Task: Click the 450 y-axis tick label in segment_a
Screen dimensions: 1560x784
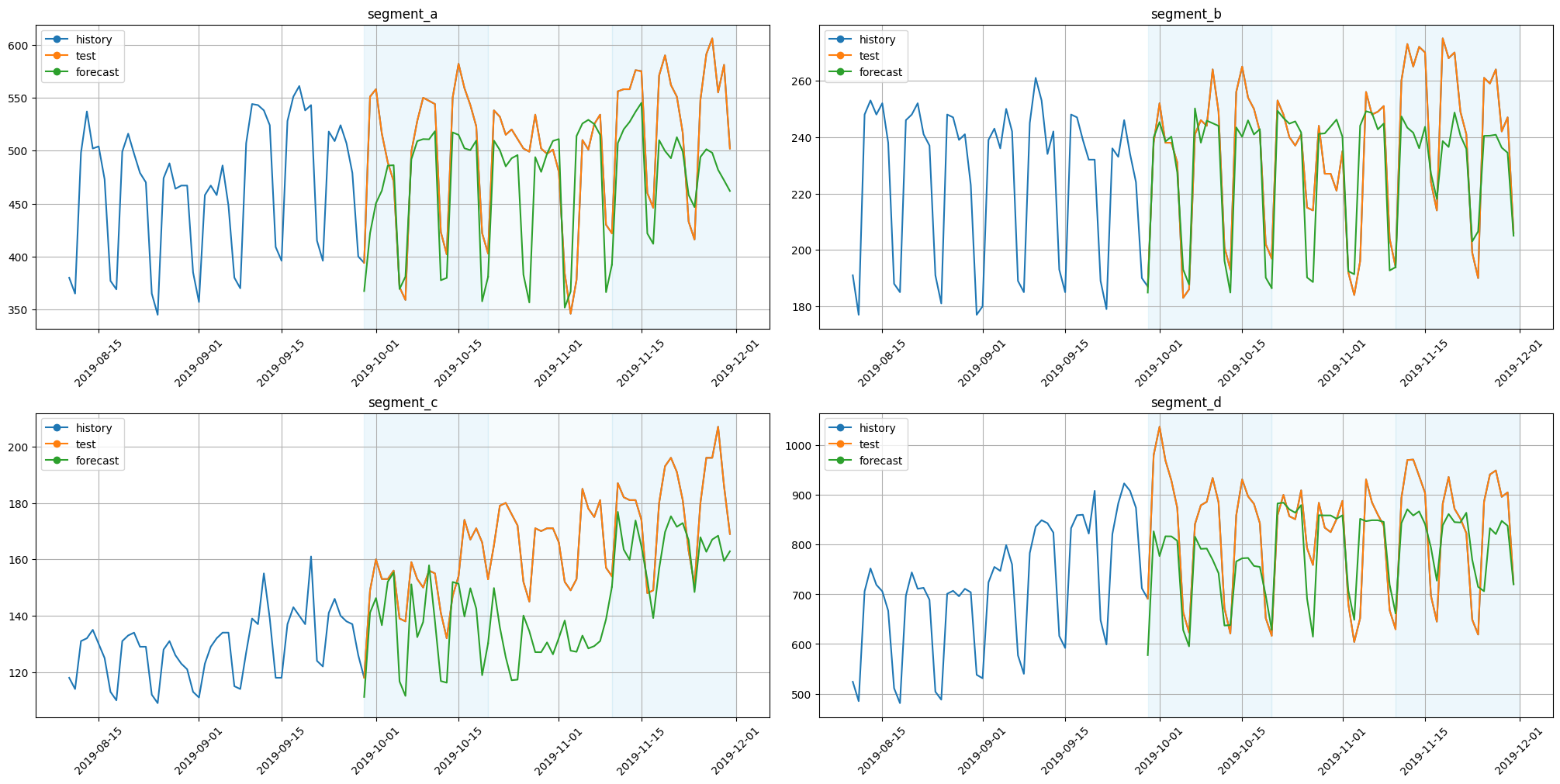Action: [19, 205]
